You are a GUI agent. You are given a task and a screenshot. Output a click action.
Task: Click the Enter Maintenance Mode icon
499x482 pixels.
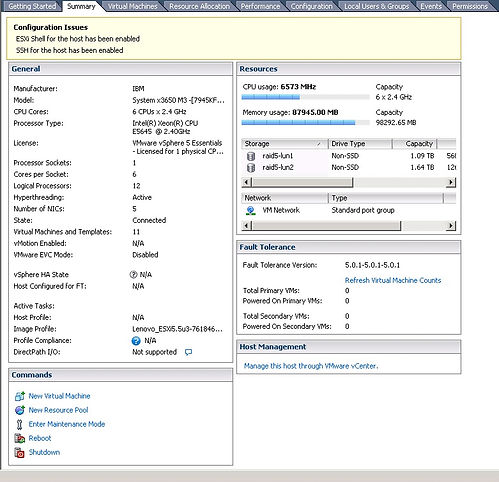click(19, 424)
